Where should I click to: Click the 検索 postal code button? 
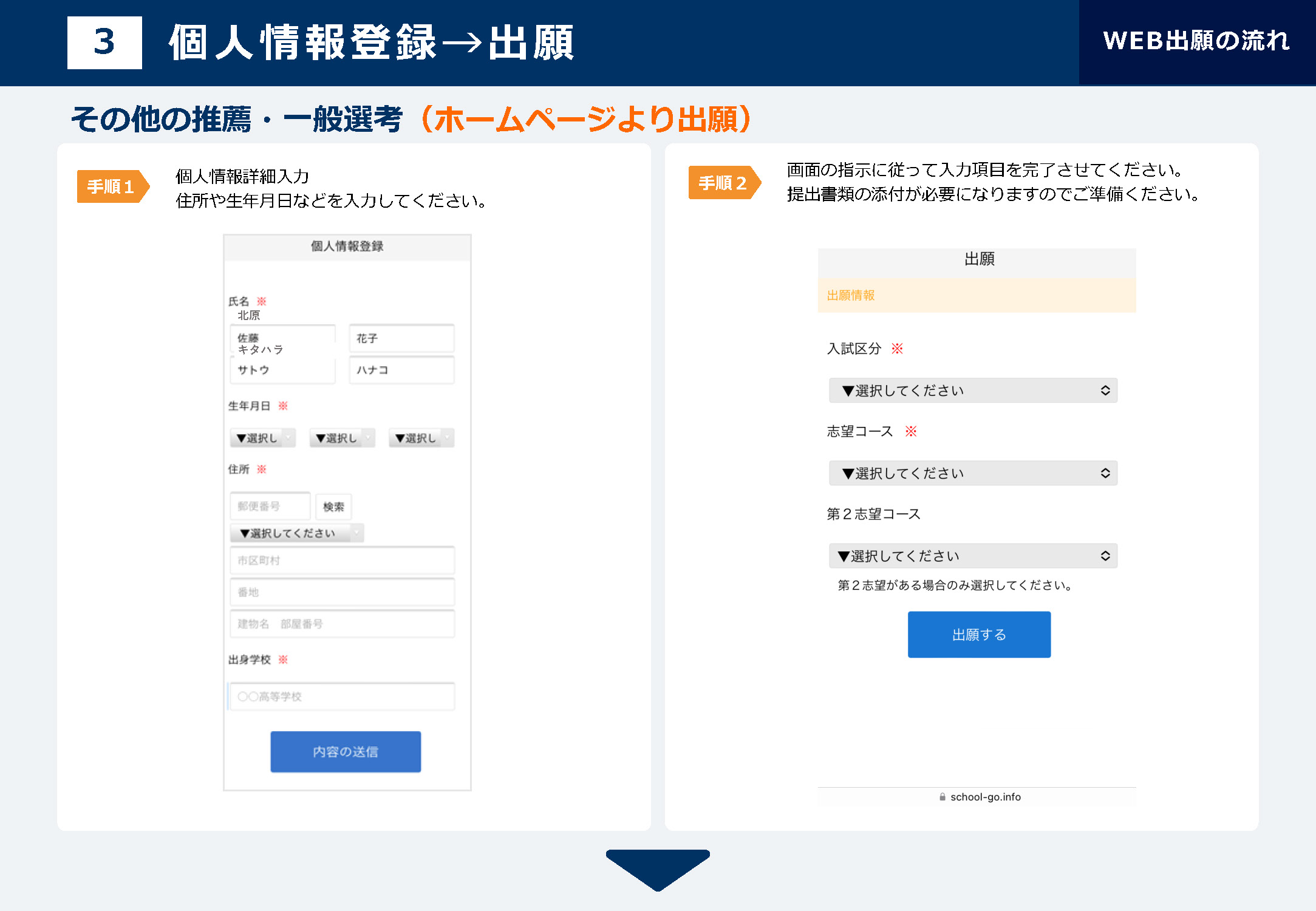(x=333, y=507)
